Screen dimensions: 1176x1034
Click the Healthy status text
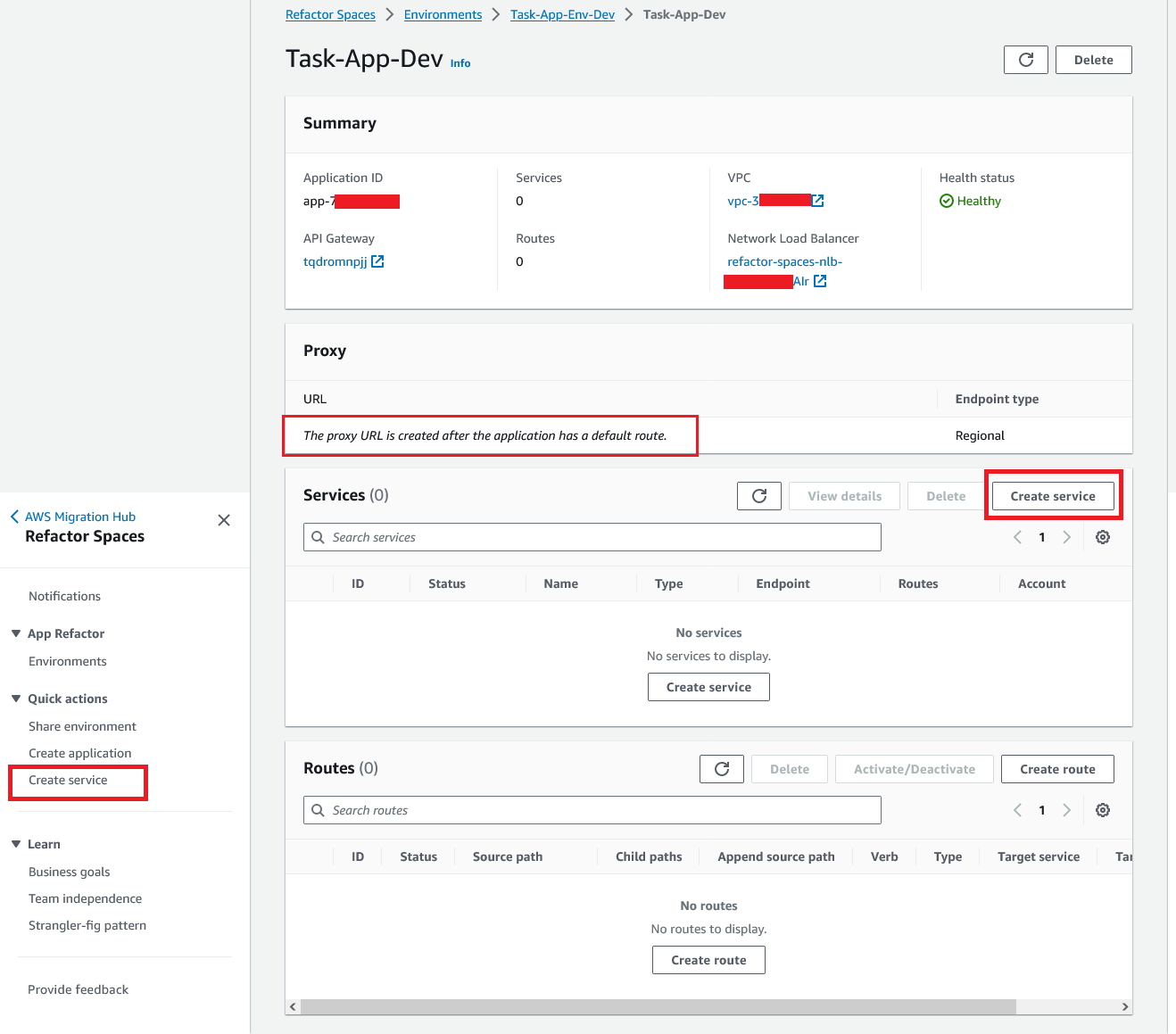(979, 201)
